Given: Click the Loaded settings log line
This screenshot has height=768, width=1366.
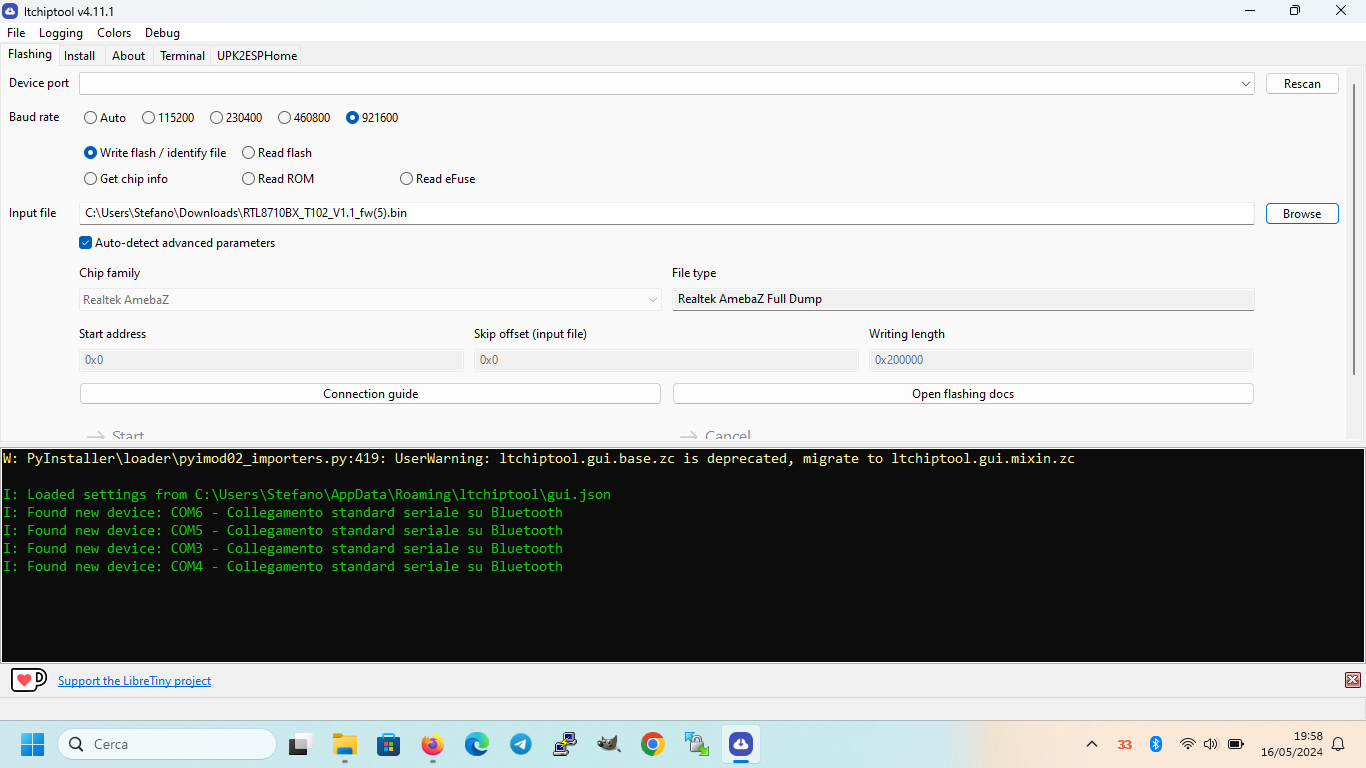Looking at the screenshot, I should pos(307,495).
